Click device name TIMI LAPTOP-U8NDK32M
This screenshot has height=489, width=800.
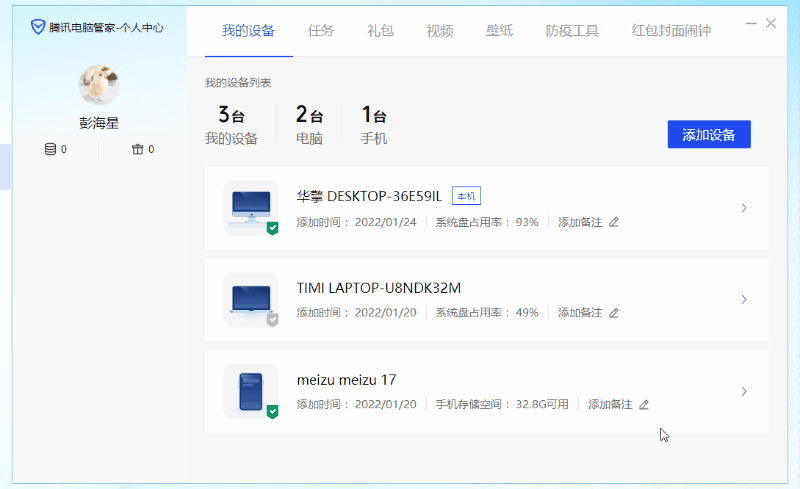(379, 288)
